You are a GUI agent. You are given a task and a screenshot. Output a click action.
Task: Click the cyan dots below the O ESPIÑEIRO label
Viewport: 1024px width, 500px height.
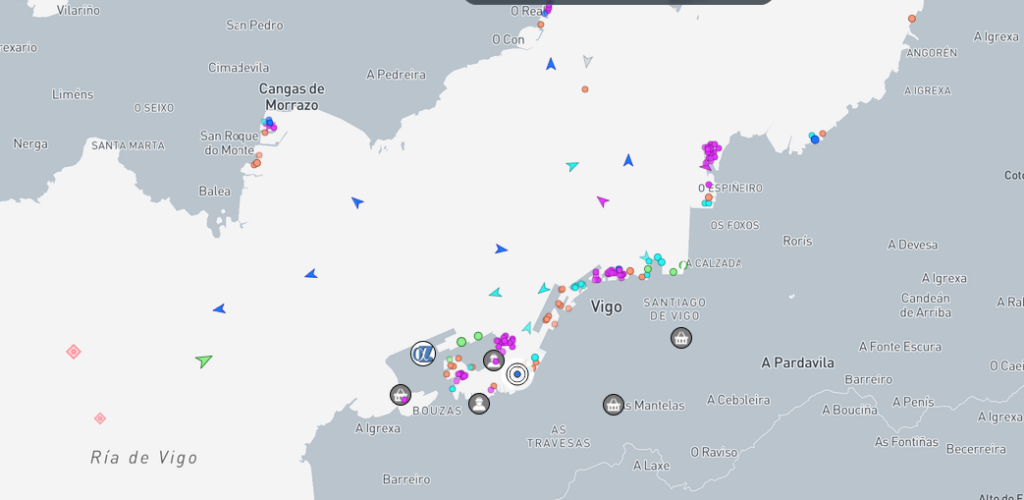click(x=706, y=203)
